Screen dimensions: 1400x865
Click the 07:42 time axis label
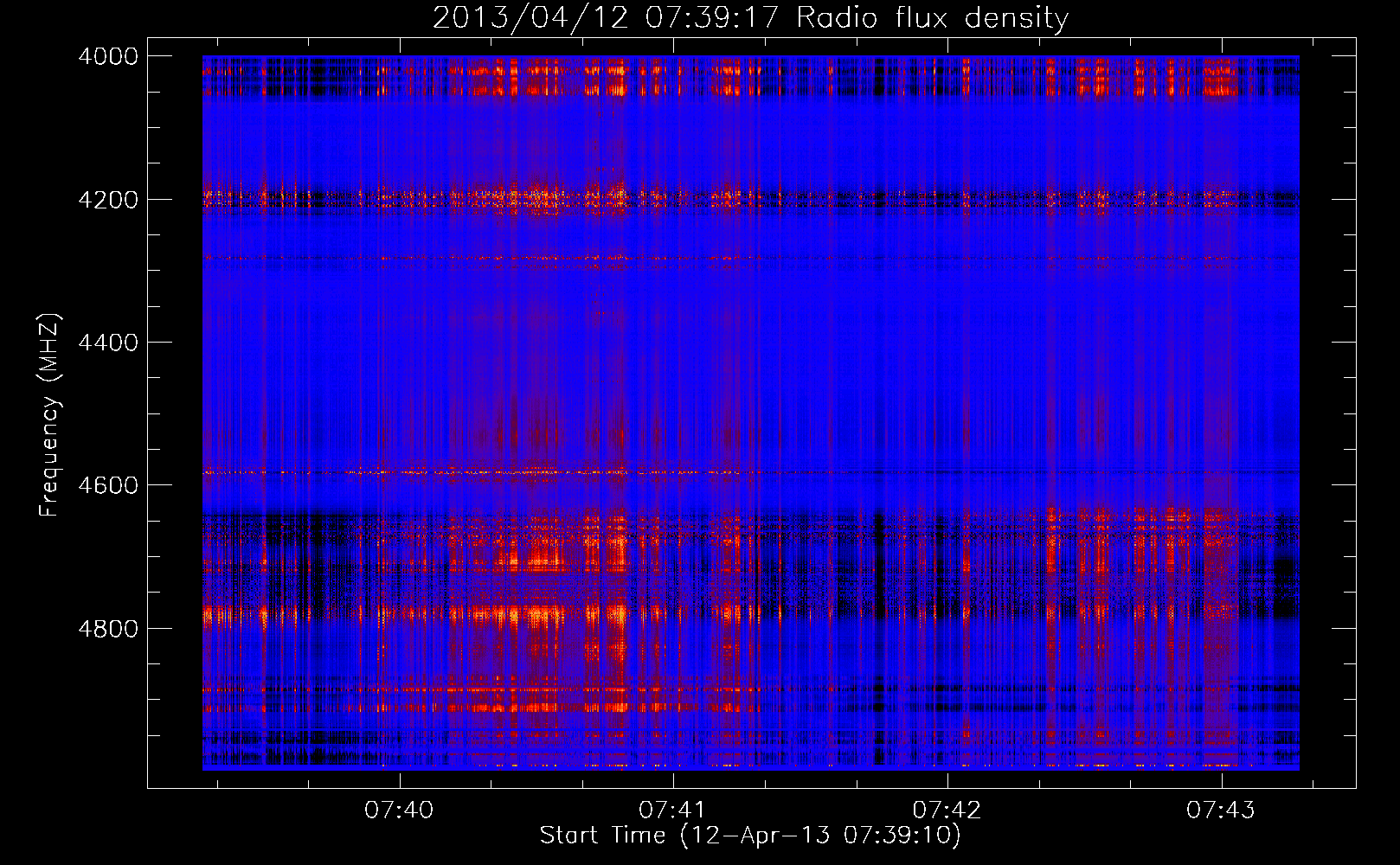coord(947,811)
